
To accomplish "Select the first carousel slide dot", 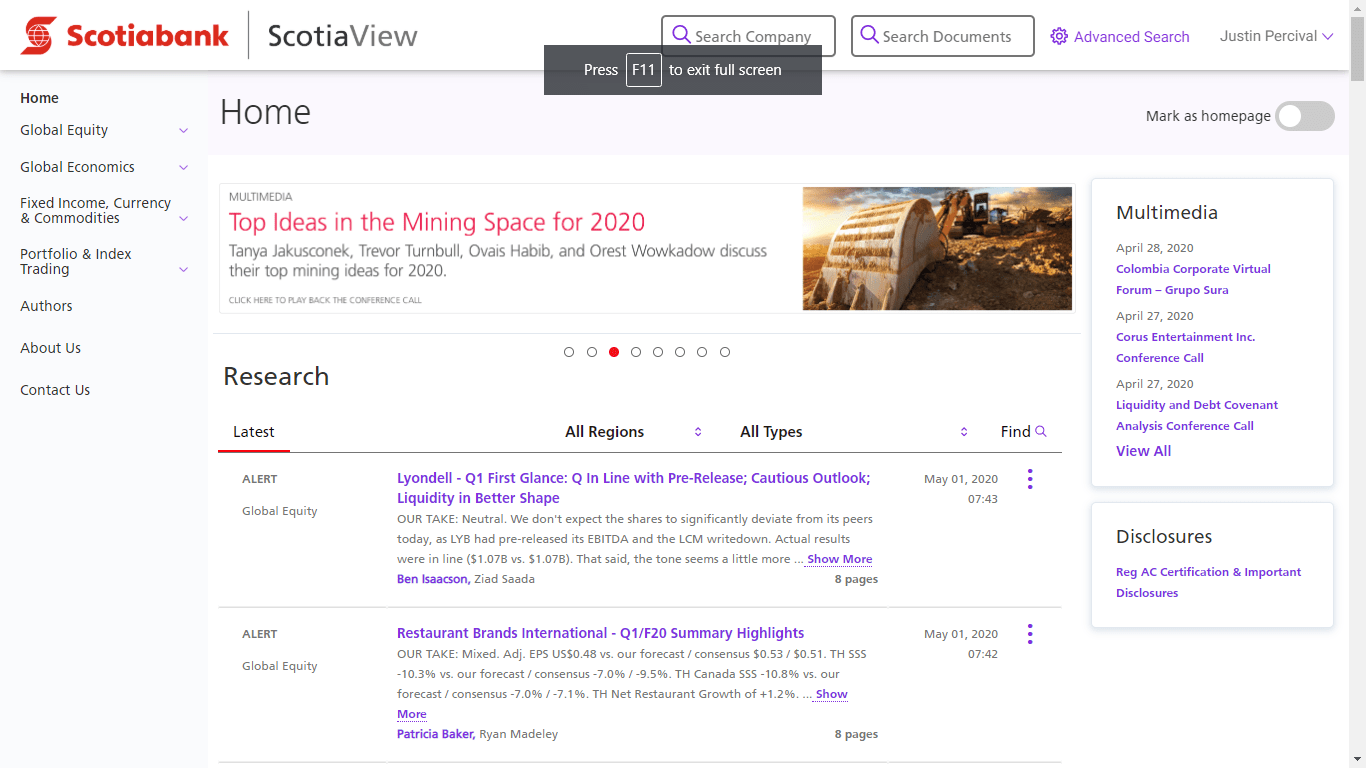I will coord(569,352).
